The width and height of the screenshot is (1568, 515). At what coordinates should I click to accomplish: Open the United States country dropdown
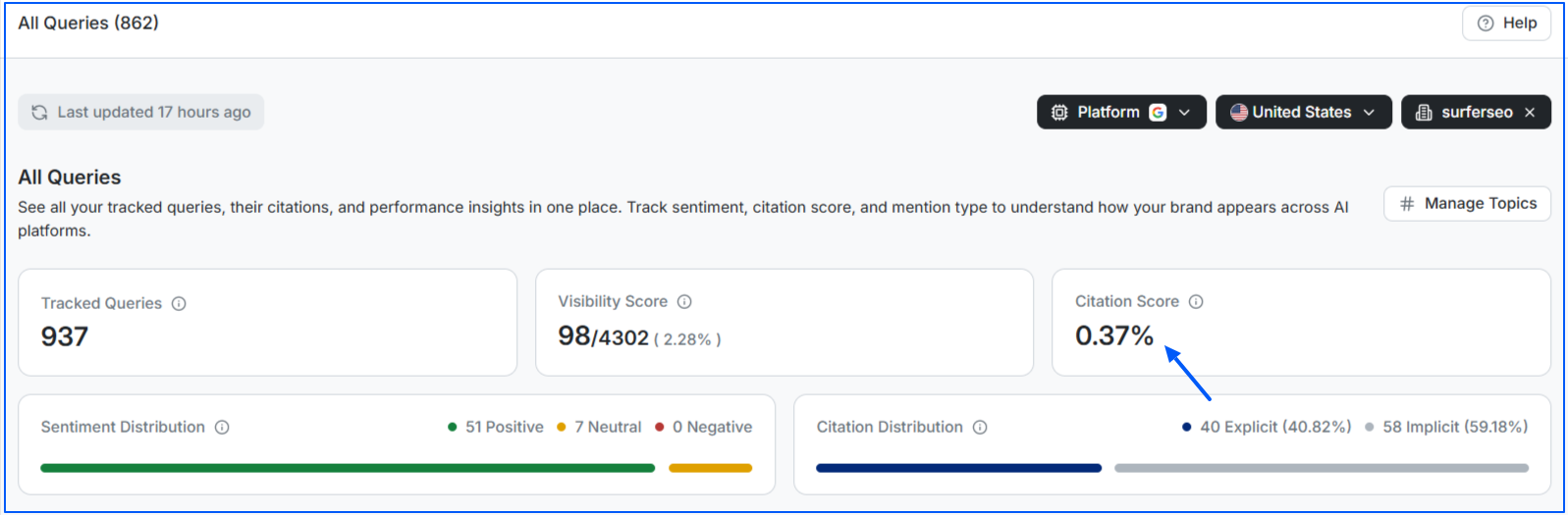pos(1303,112)
